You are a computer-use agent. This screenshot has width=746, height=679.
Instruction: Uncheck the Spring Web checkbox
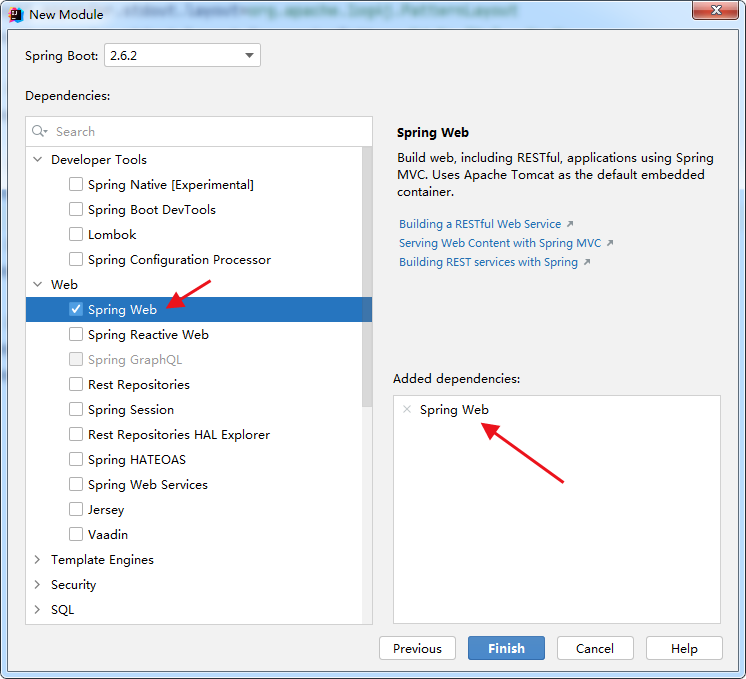point(76,309)
